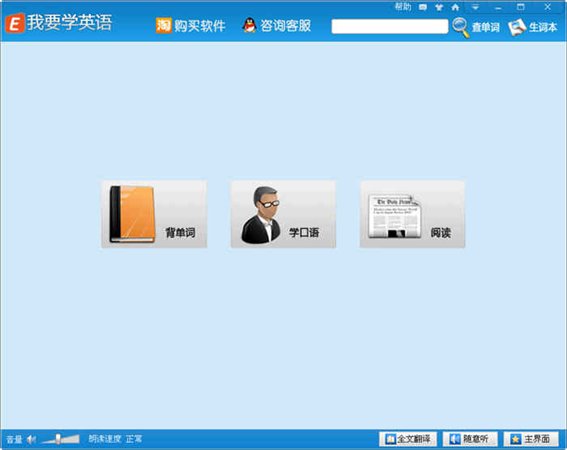The height and width of the screenshot is (450, 567).
Task: Click the 我要学英语 title text
Action: click(69, 22)
